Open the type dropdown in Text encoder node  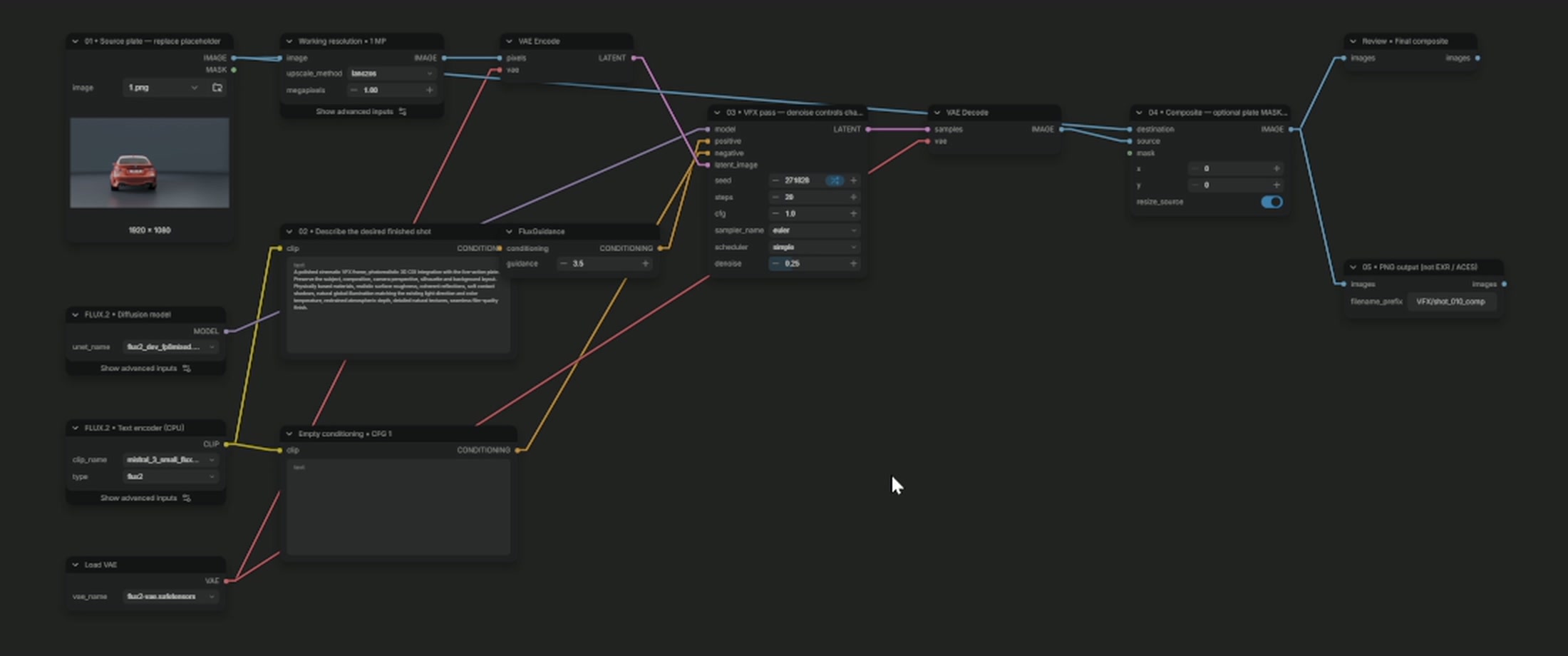(x=170, y=476)
